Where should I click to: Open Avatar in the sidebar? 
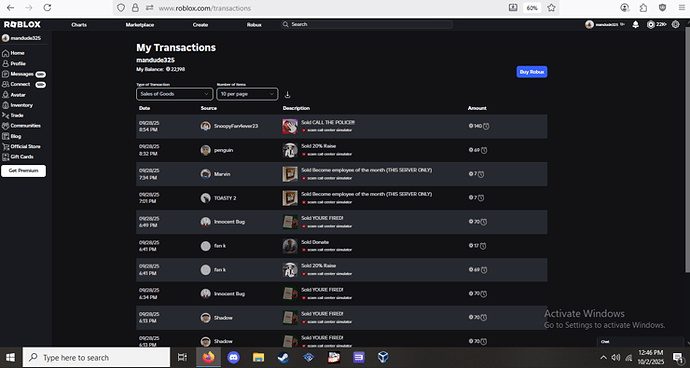pos(14,95)
